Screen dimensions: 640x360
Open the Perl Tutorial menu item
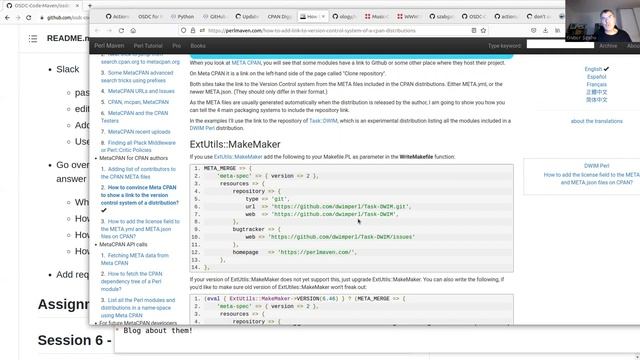click(x=148, y=46)
